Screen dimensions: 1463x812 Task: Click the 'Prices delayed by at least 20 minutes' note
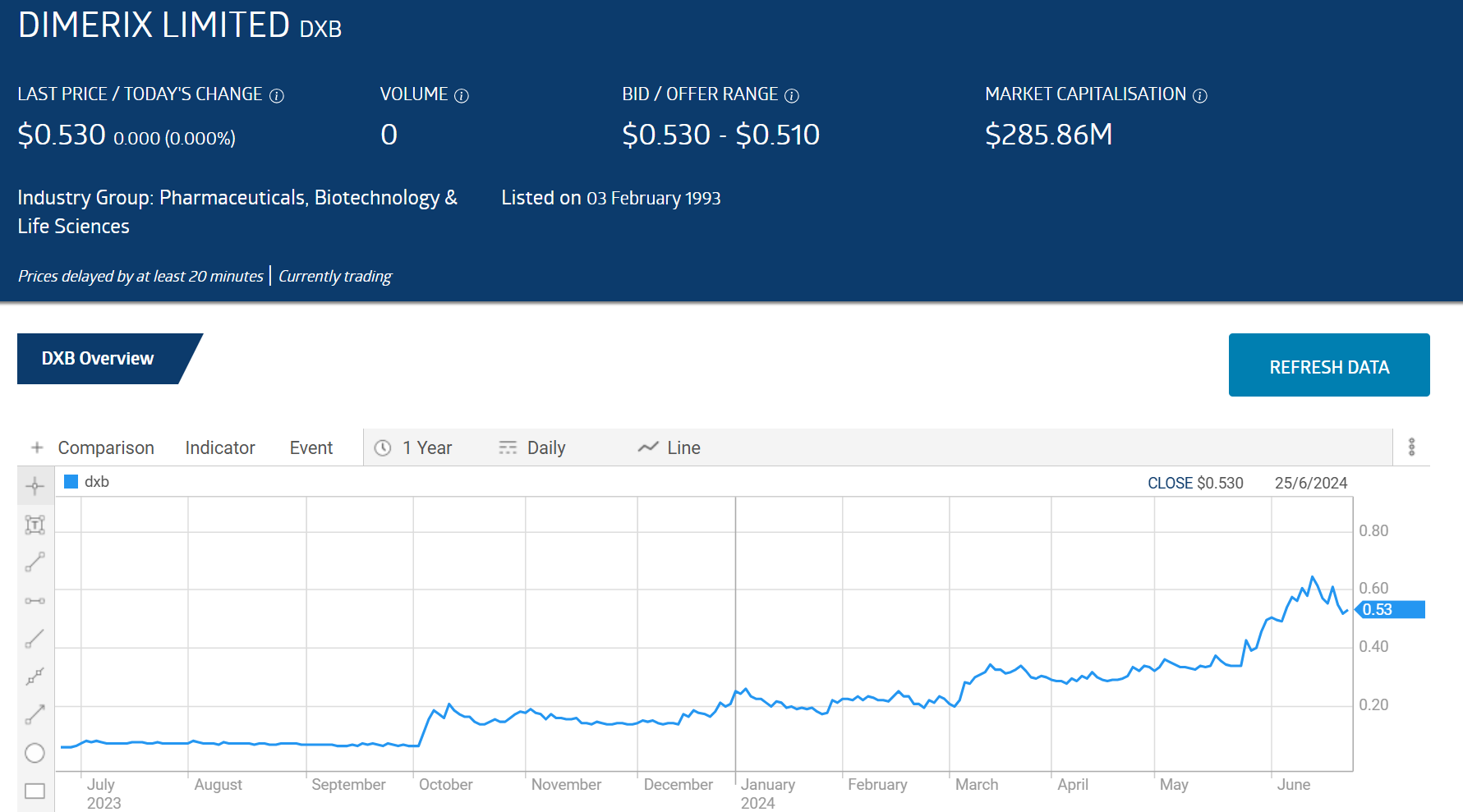[140, 276]
